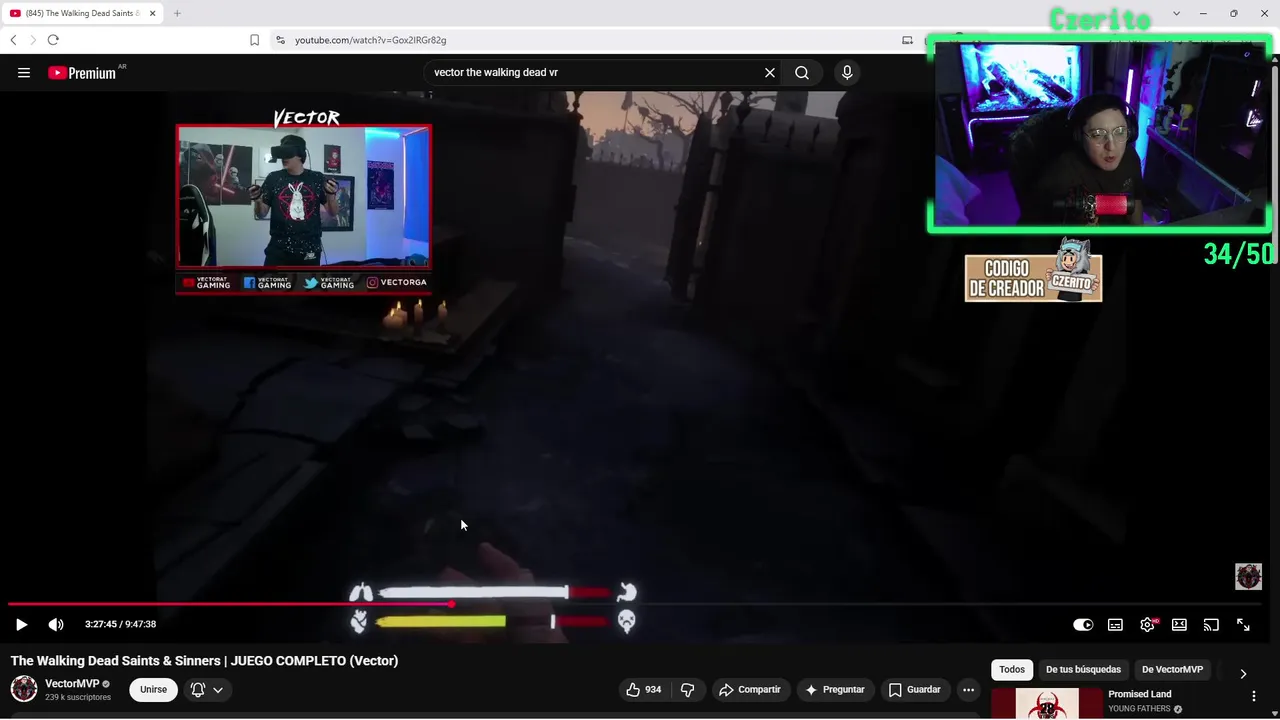
Task: Click Guardar save button
Action: [914, 690]
